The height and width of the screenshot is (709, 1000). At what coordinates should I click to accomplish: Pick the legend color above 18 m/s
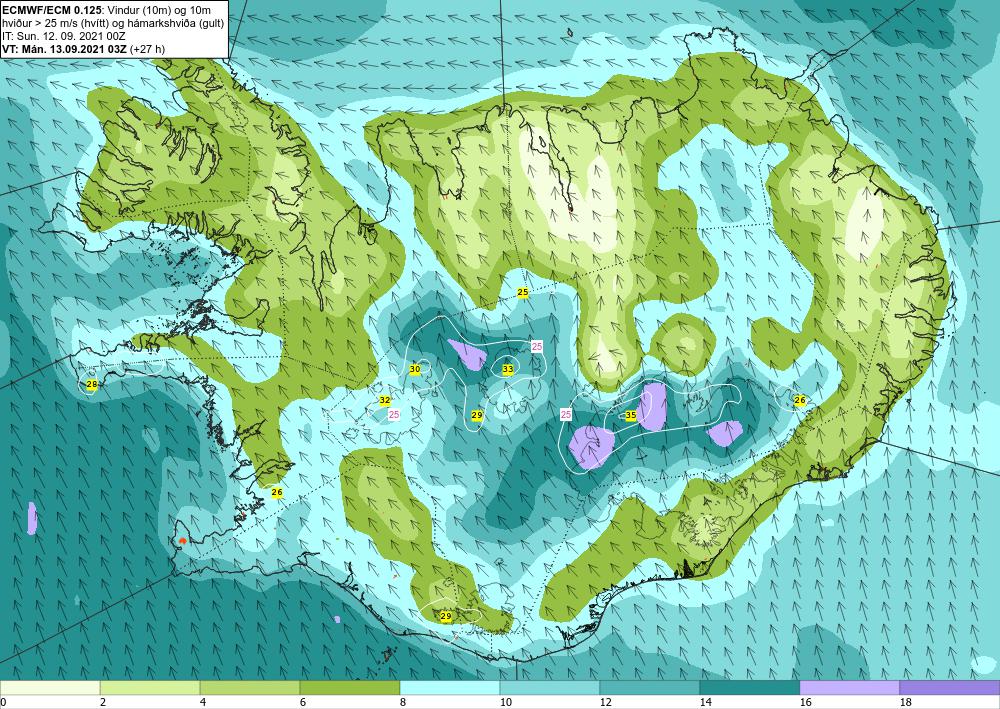tap(950, 687)
